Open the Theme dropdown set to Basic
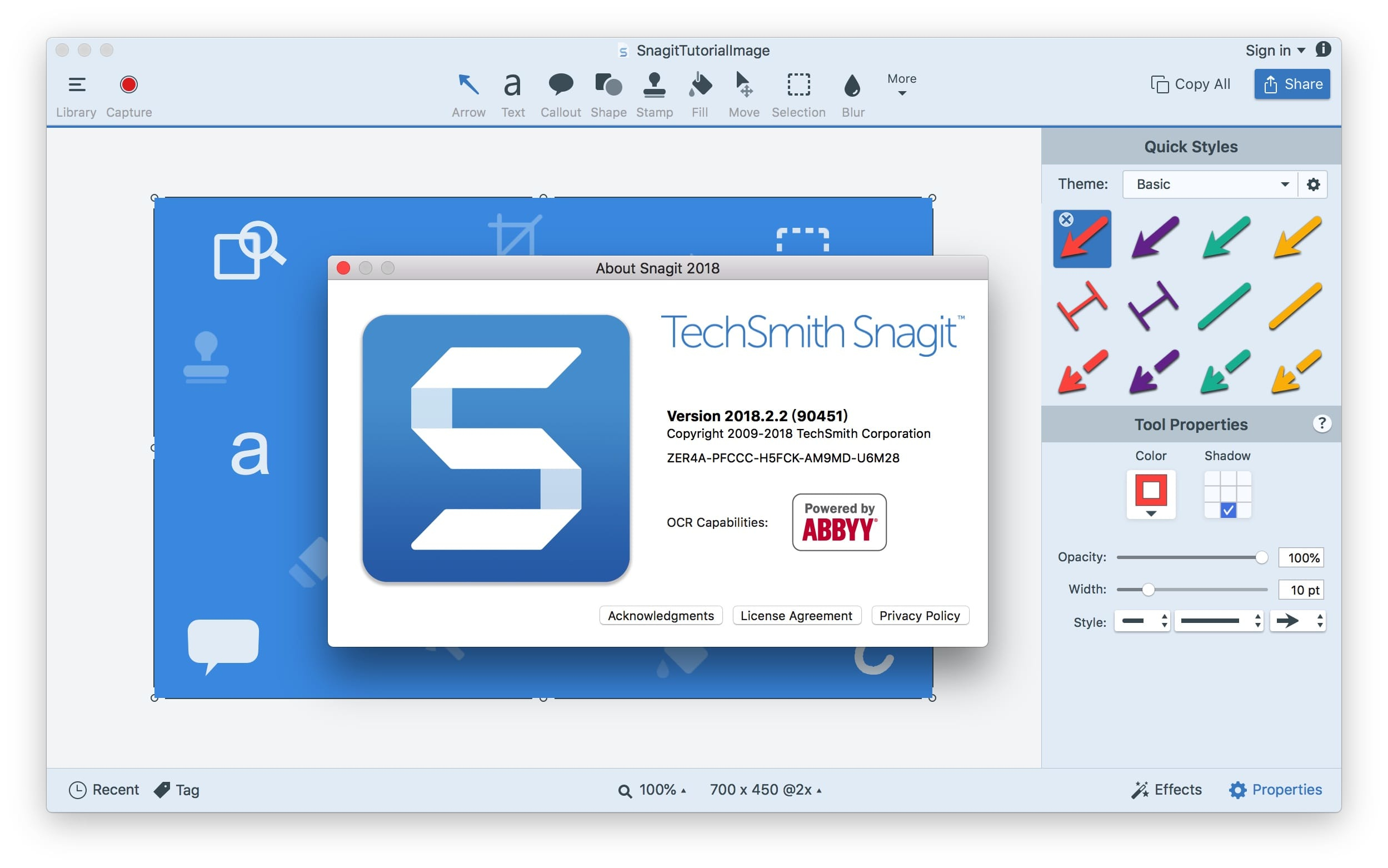 pyautogui.click(x=1210, y=184)
